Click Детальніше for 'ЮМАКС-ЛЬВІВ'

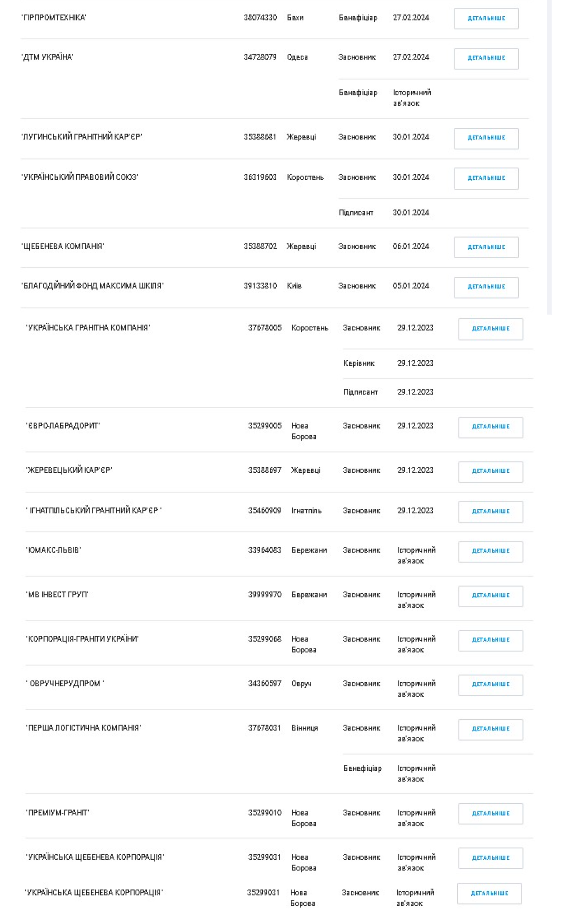(490, 551)
